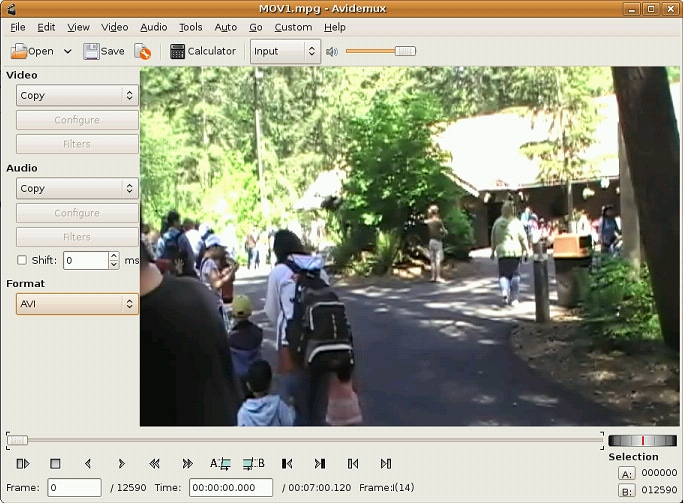Stop video playback
Viewport: 683px width, 503px height.
(55, 464)
